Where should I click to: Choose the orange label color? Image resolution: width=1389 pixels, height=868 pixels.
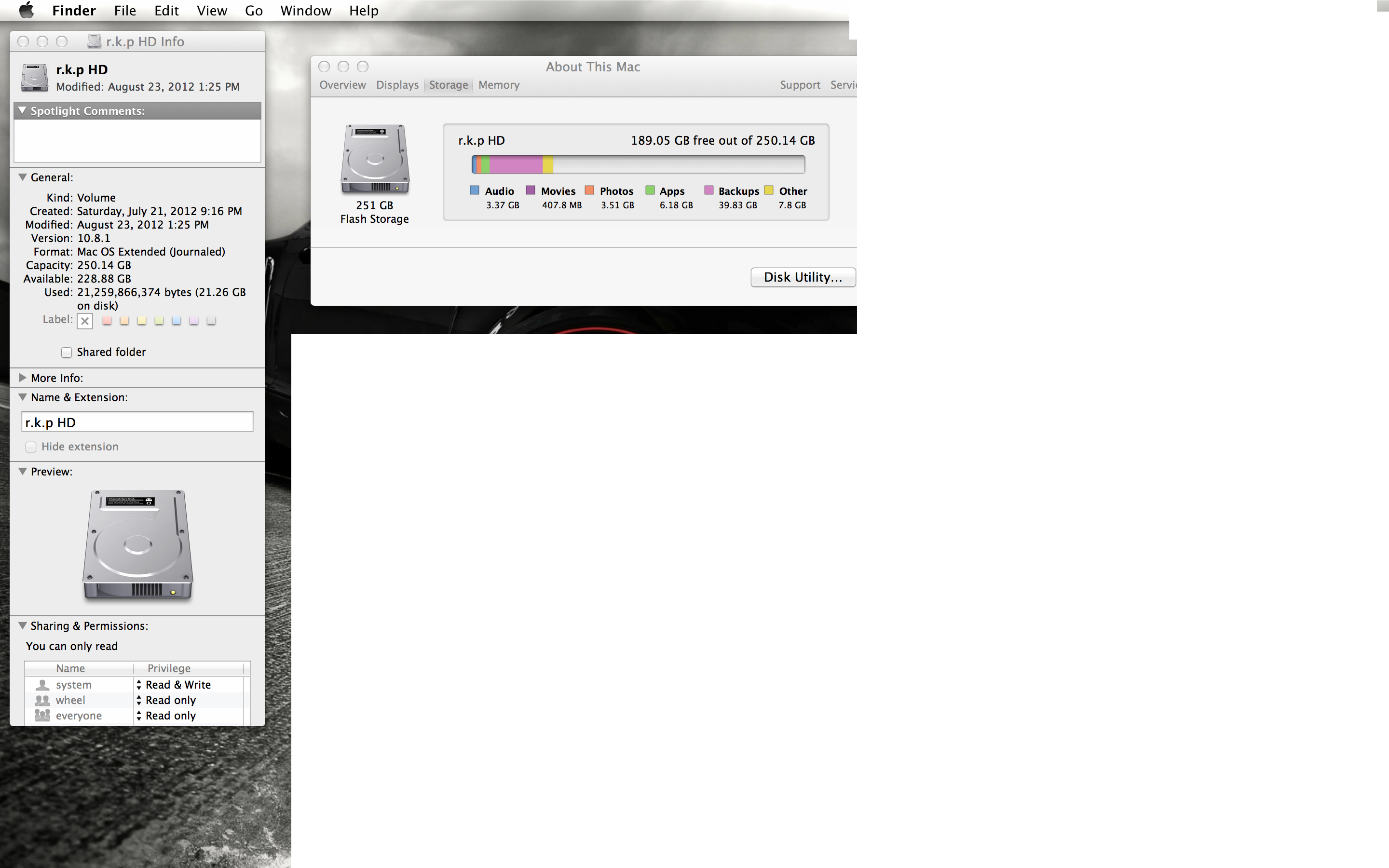coord(124,320)
